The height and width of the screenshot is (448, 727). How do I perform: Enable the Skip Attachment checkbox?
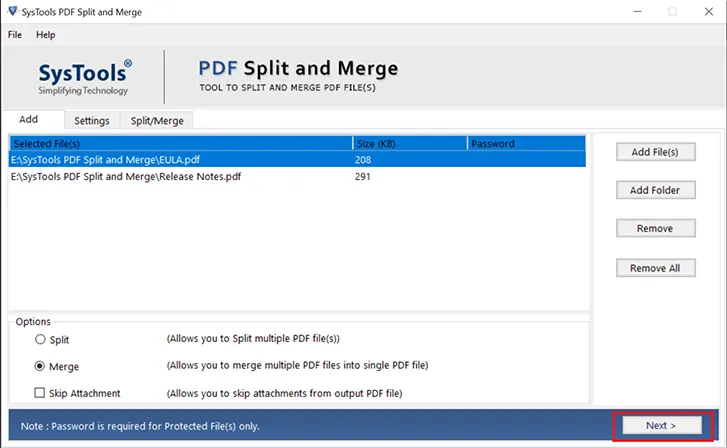pos(40,393)
